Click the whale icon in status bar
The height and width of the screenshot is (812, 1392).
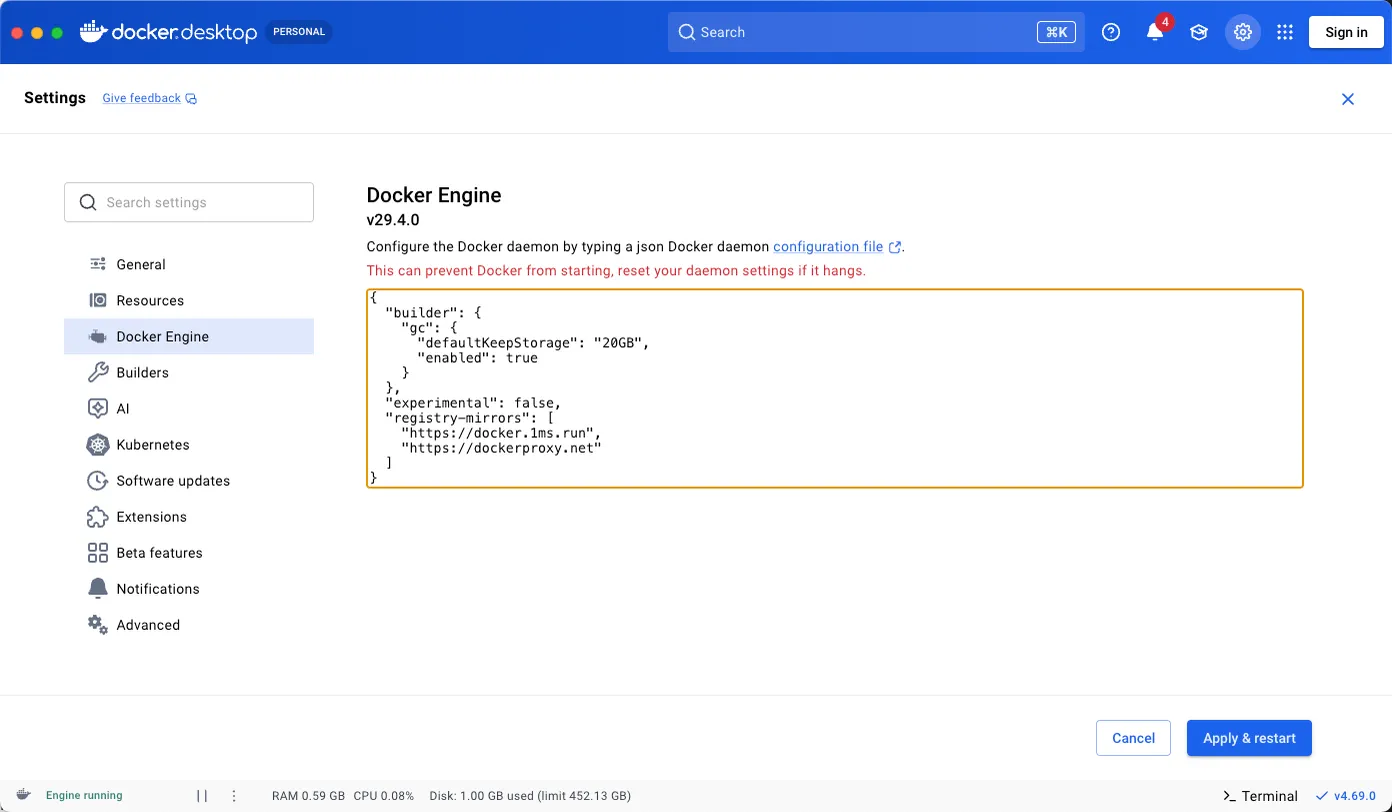pyautogui.click(x=24, y=796)
